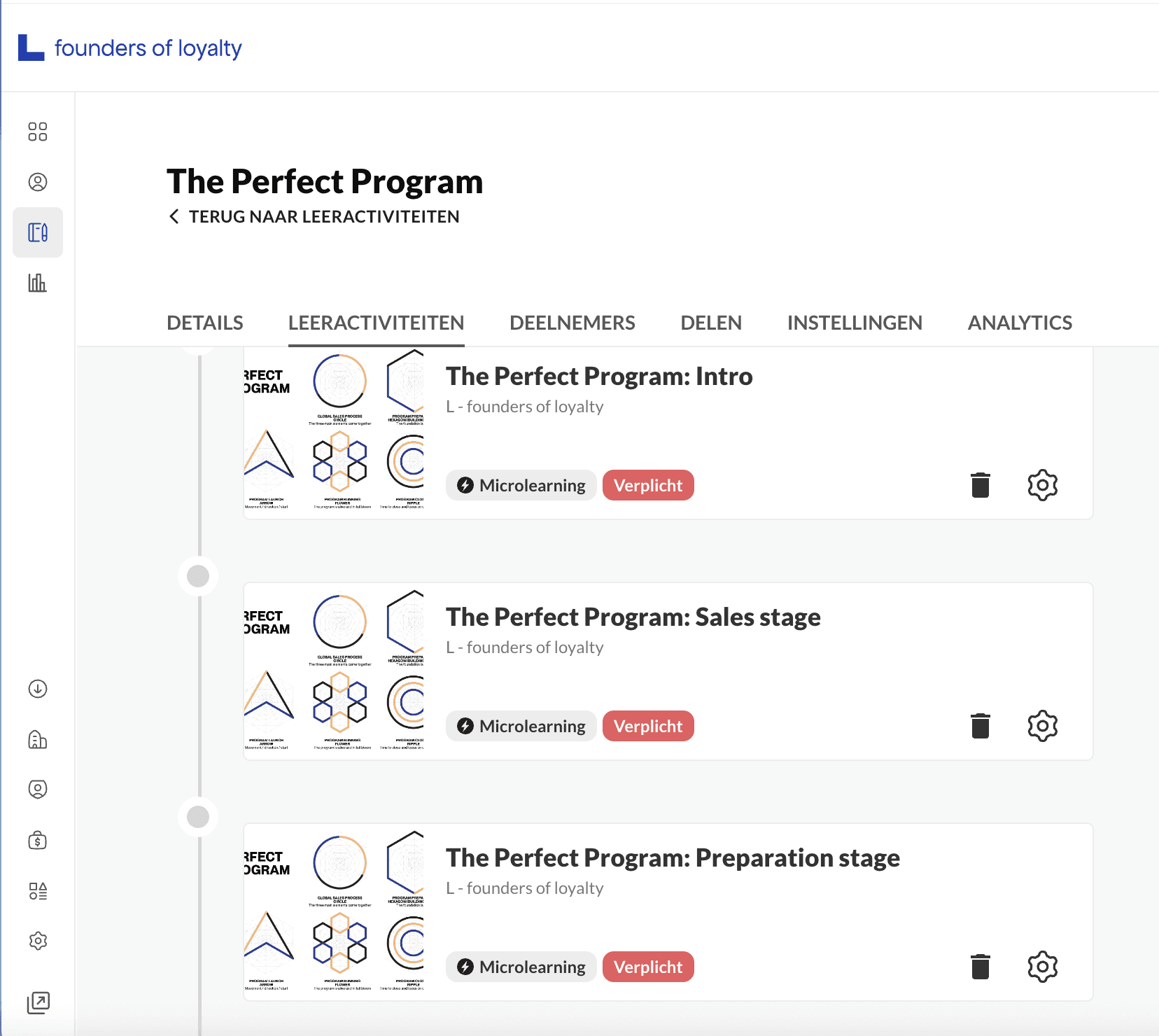Image resolution: width=1159 pixels, height=1036 pixels.
Task: Open the building organization sidebar icon
Action: (x=38, y=739)
